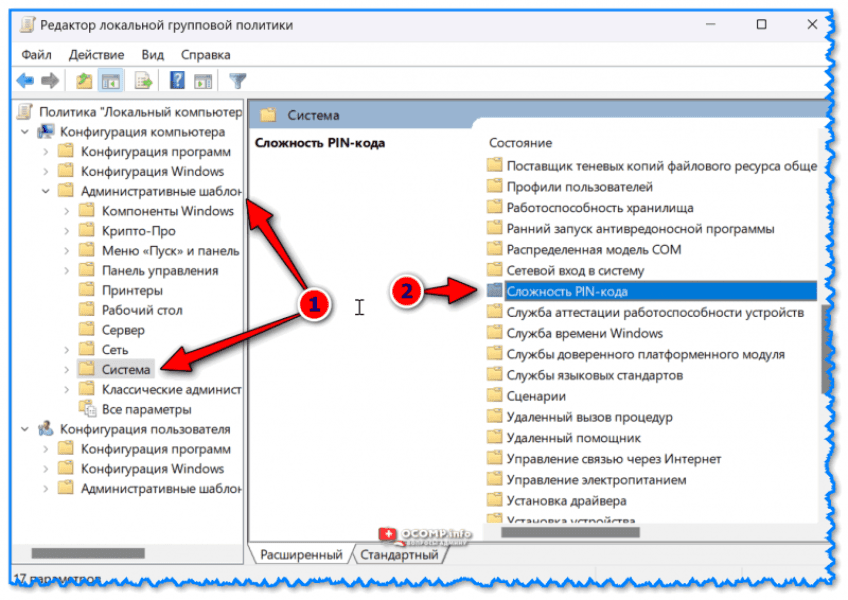Image resolution: width=848 pixels, height=600 pixels.
Task: Collapse the Конфигурация компьютера node
Action: [24, 132]
